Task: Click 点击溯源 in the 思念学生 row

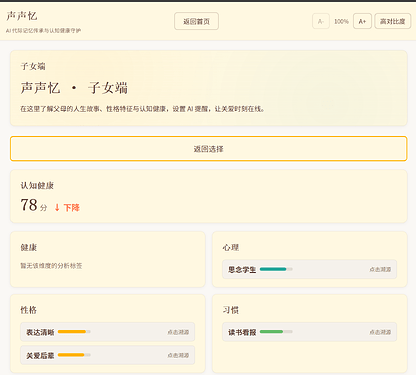Action: pyautogui.click(x=380, y=269)
